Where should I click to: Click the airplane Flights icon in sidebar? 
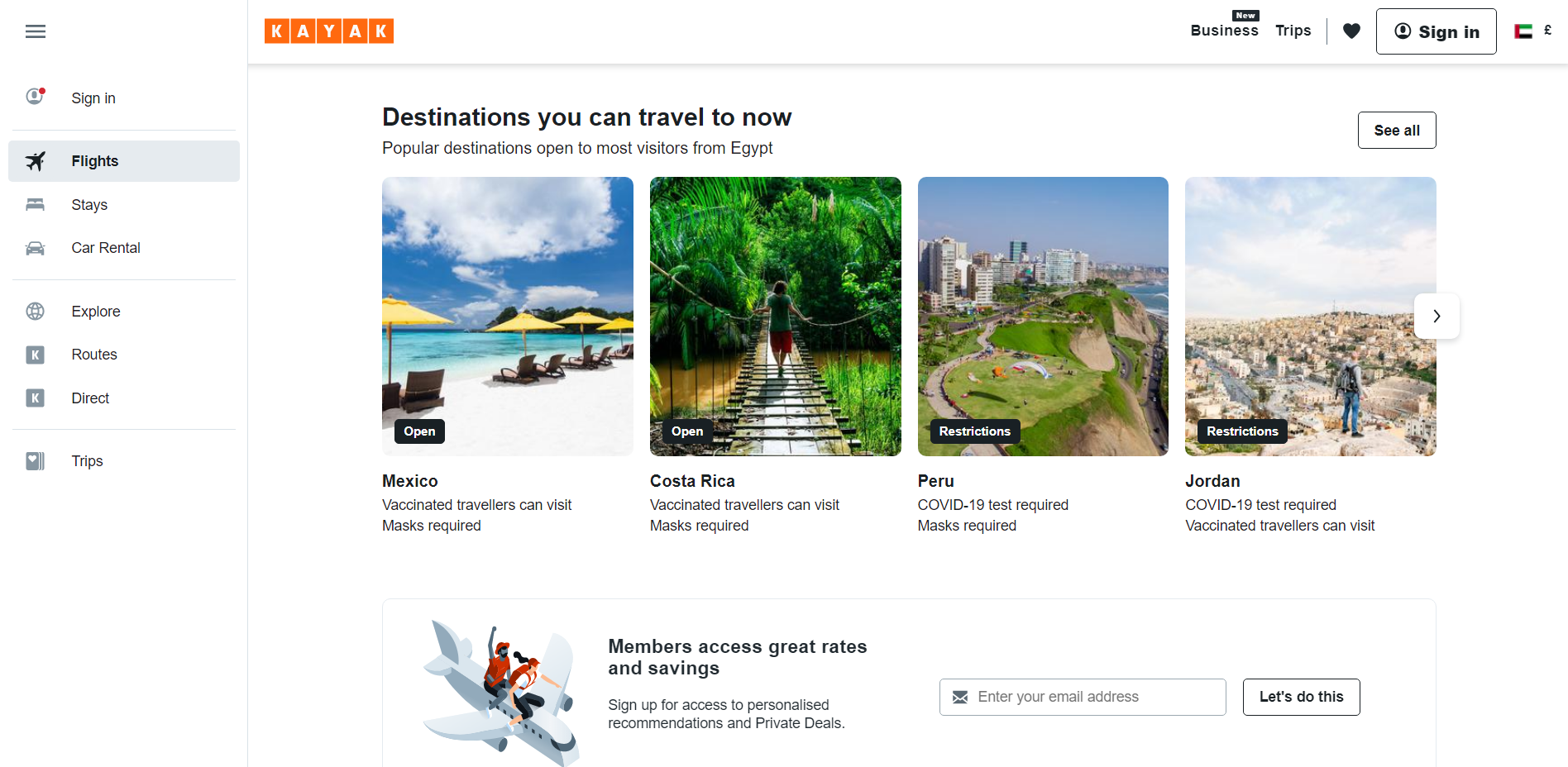[36, 161]
